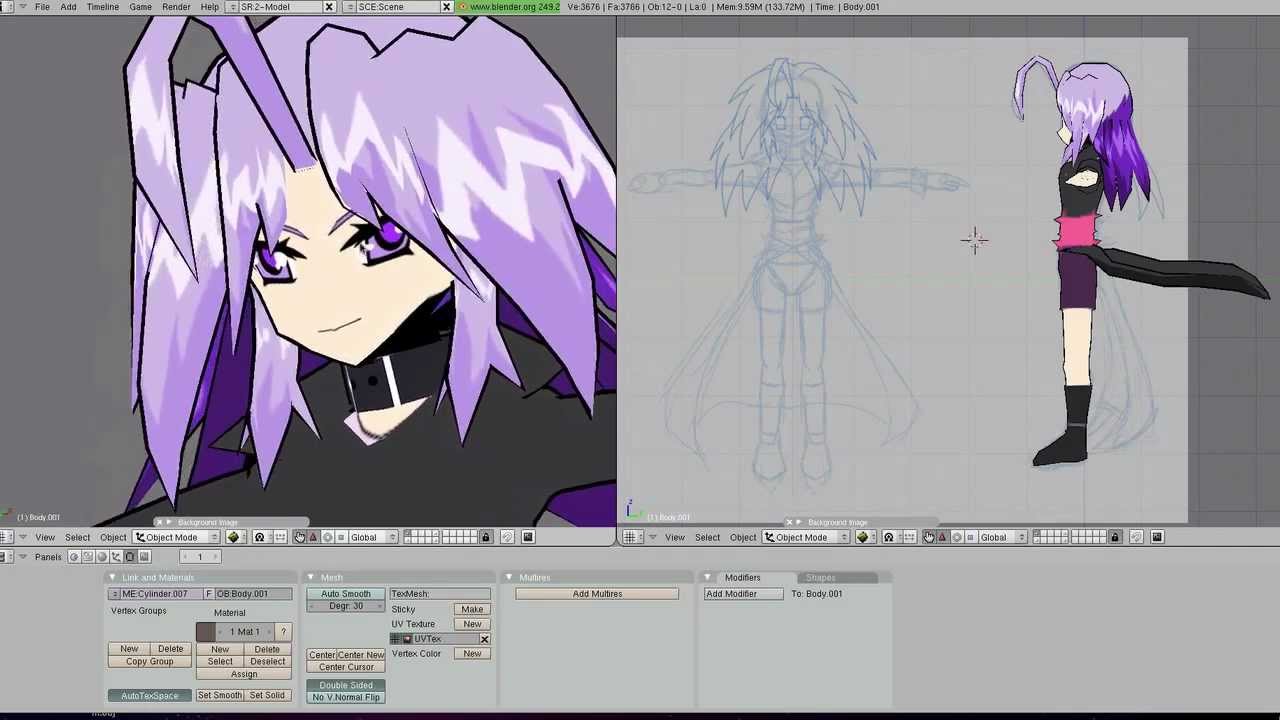This screenshot has height=720, width=1280.
Task: Toggle the Double Sided option
Action: 346,685
